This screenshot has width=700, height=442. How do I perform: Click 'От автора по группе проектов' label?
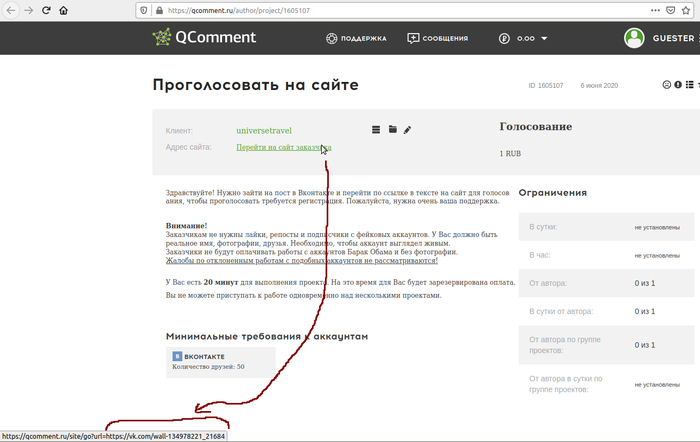pos(565,345)
